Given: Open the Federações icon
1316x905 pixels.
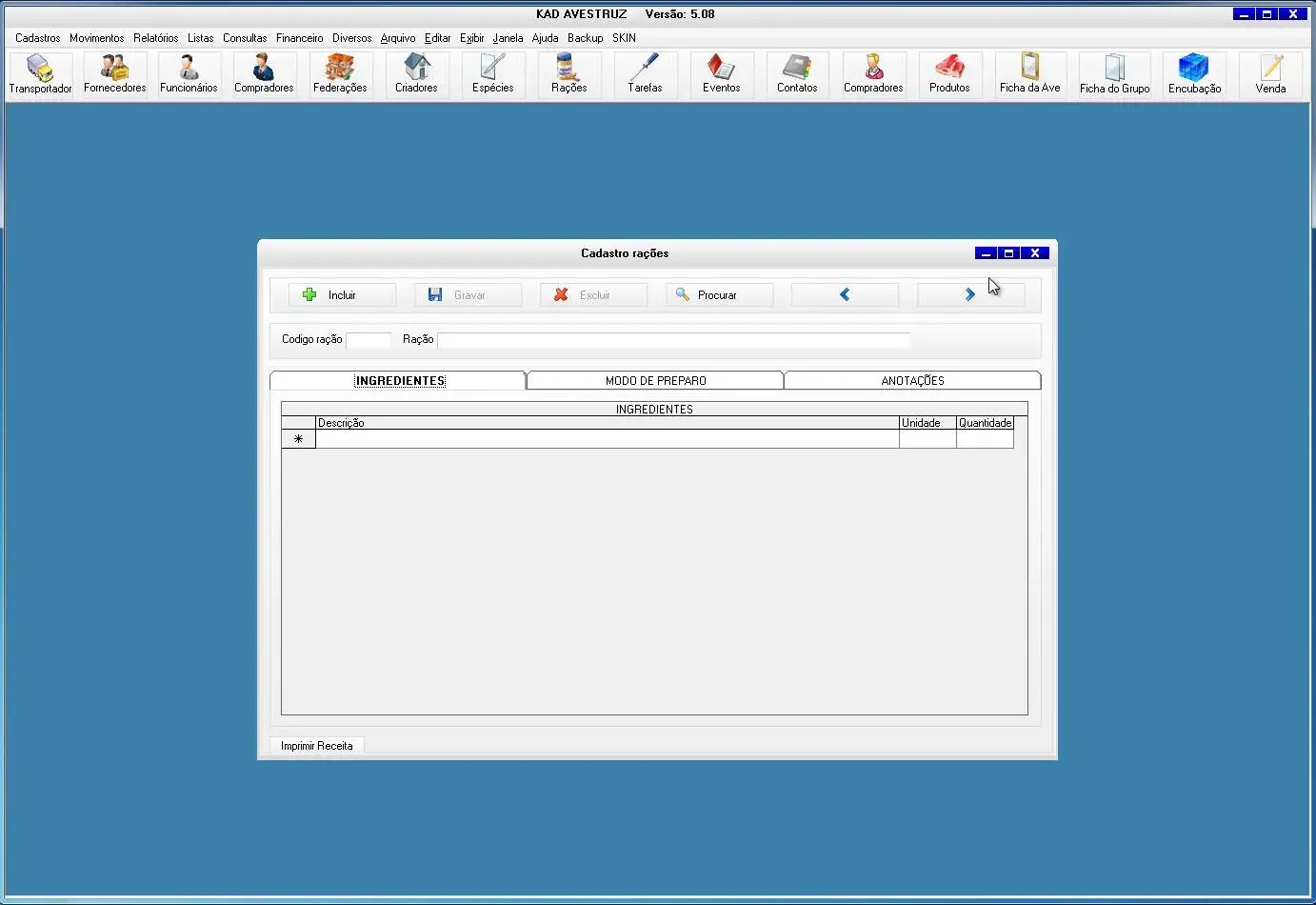Looking at the screenshot, I should (x=340, y=74).
